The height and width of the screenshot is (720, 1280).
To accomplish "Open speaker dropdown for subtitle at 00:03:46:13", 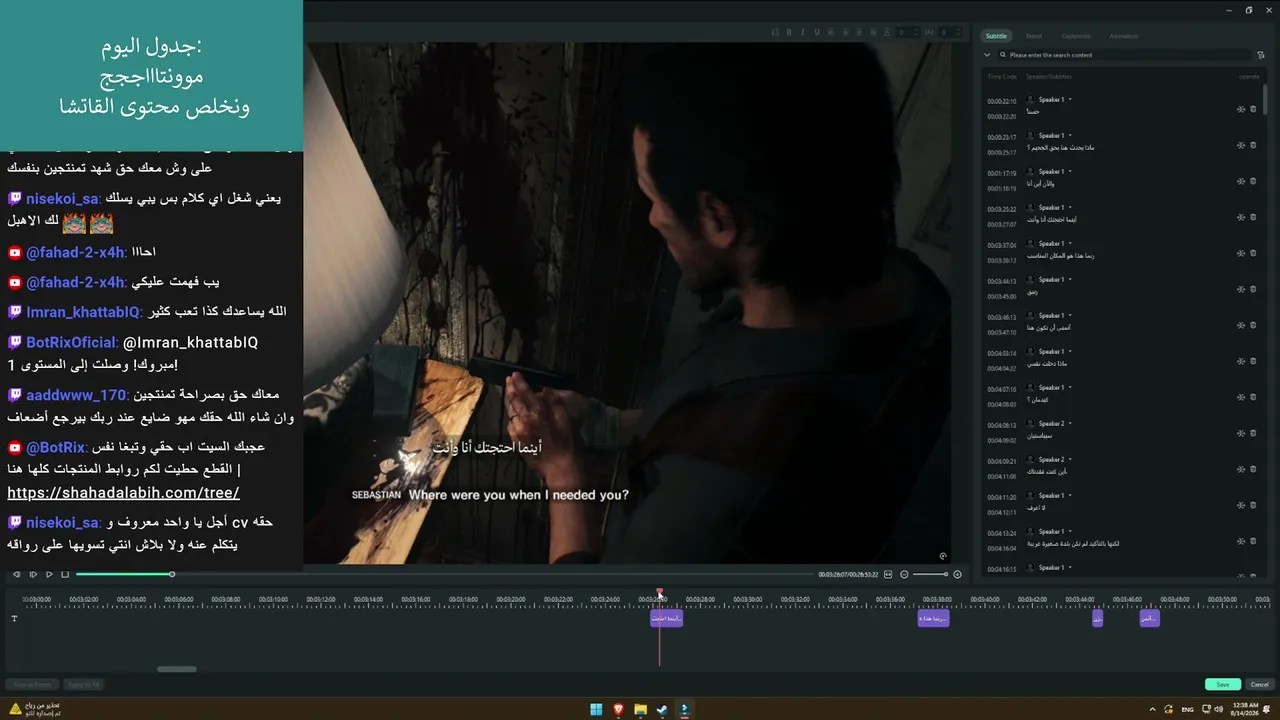I will [1070, 316].
